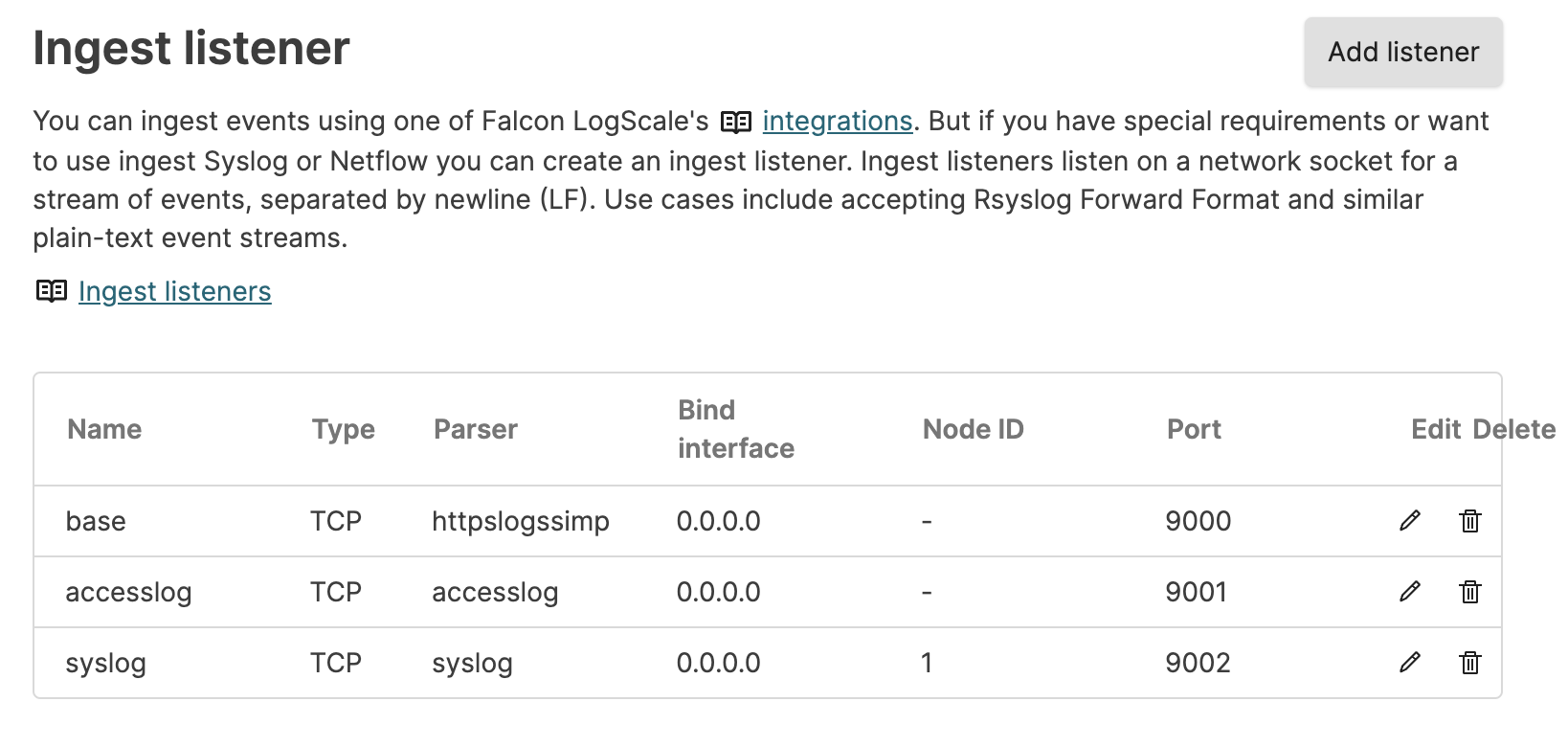Click the Add listener button

(1402, 52)
